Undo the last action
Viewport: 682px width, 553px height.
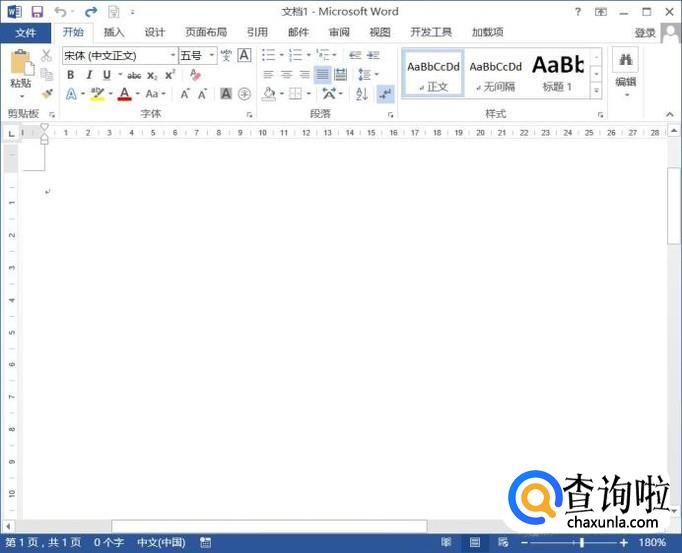(60, 12)
